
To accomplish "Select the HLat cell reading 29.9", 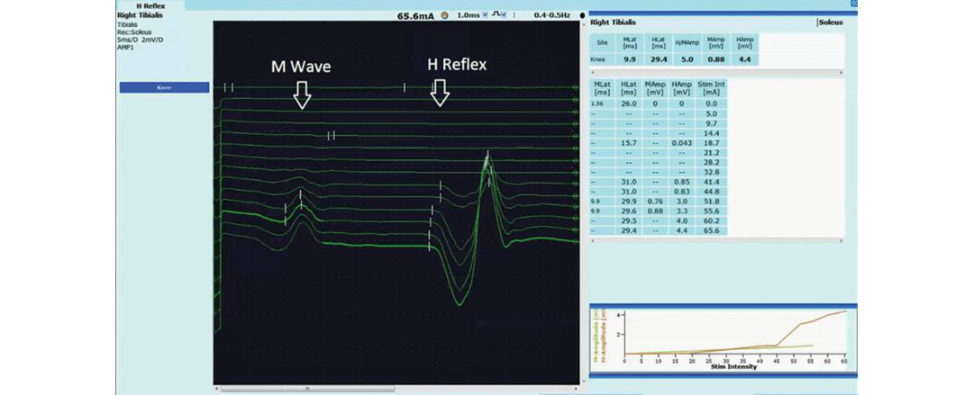I will pos(629,202).
